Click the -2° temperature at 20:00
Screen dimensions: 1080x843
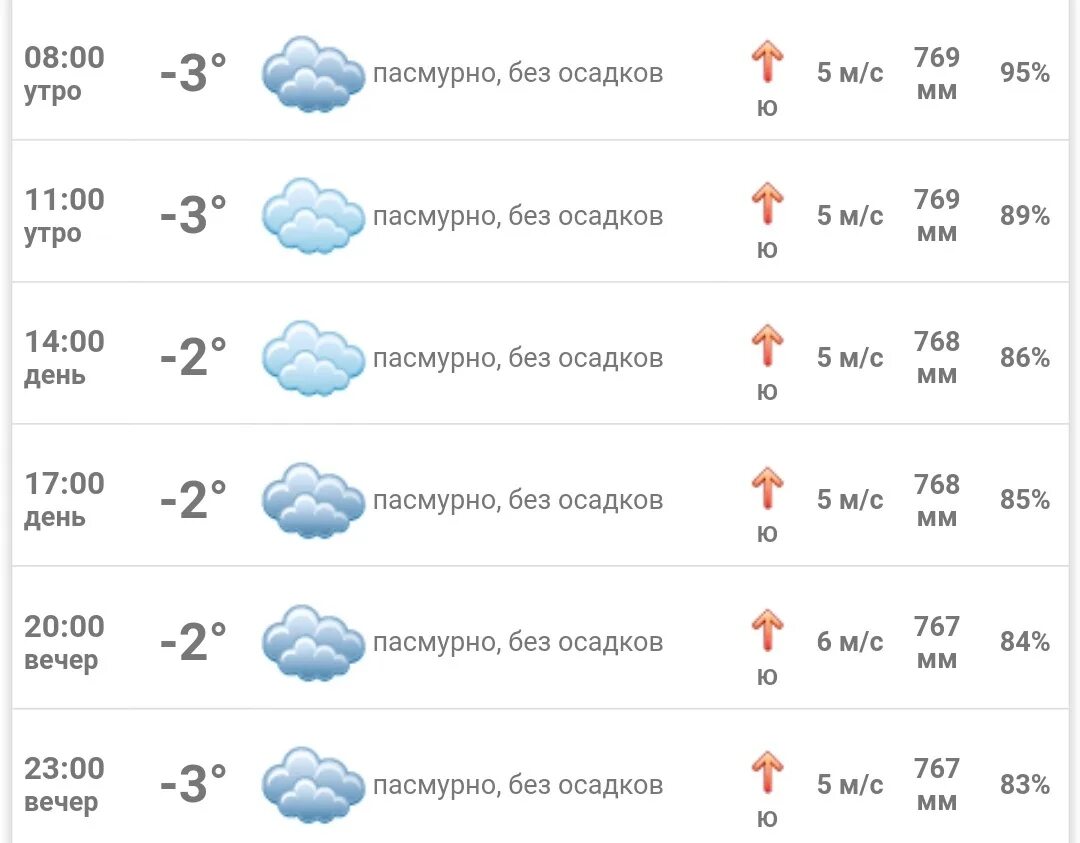[193, 642]
